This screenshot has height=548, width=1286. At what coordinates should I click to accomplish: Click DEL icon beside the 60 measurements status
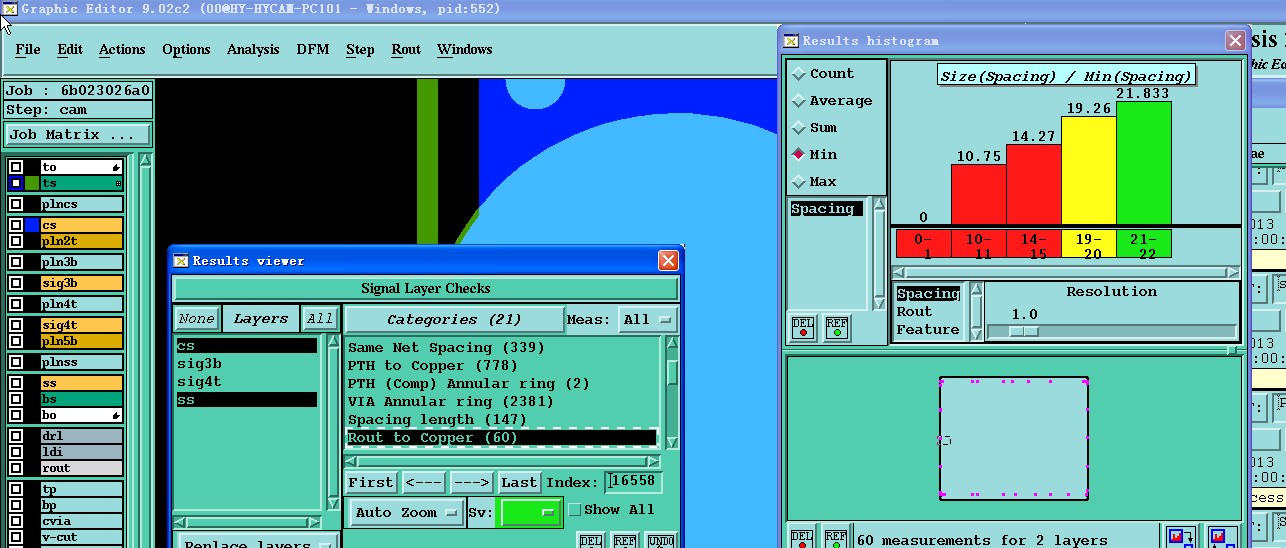[802, 538]
